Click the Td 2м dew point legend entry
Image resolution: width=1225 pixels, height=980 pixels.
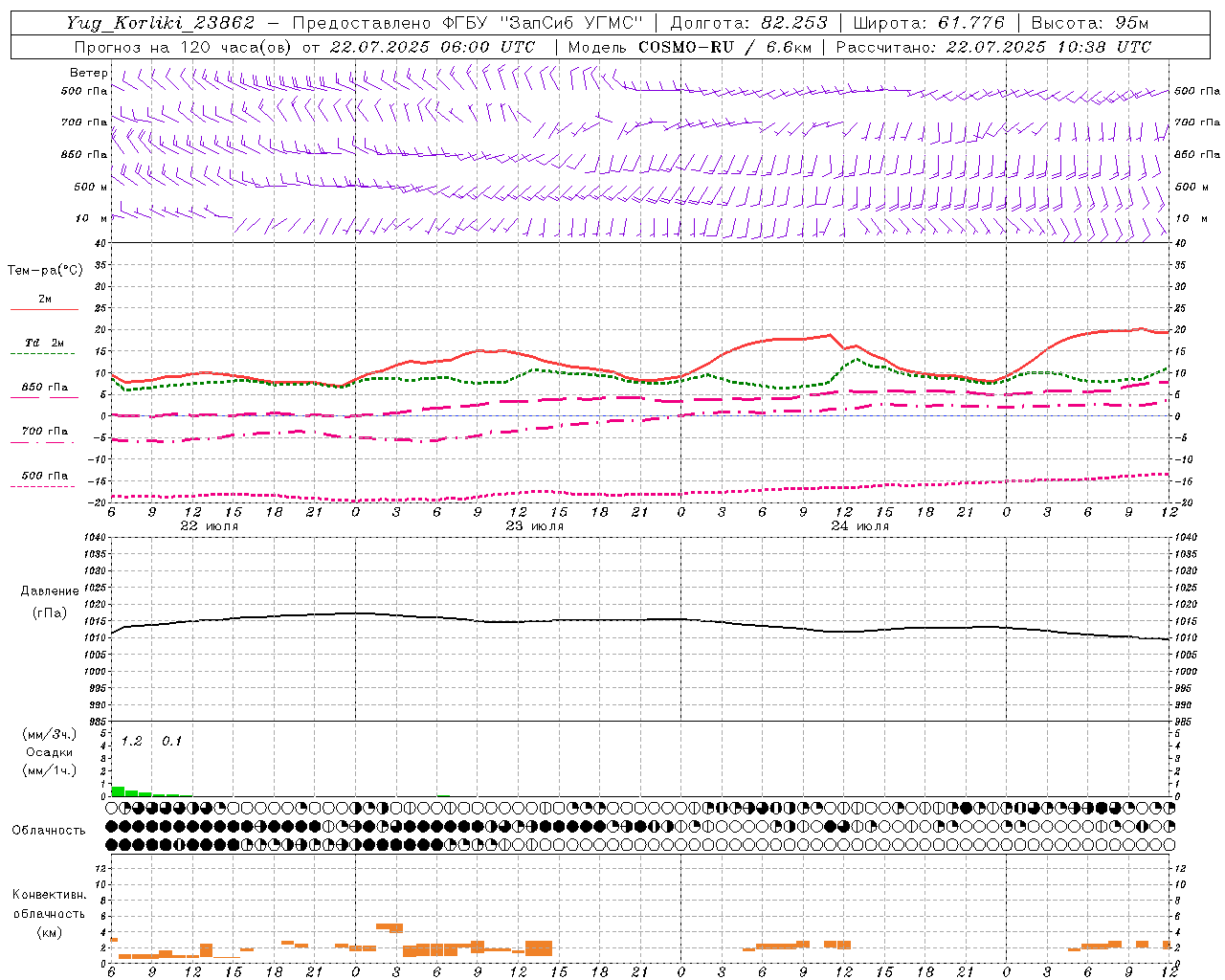[44, 343]
